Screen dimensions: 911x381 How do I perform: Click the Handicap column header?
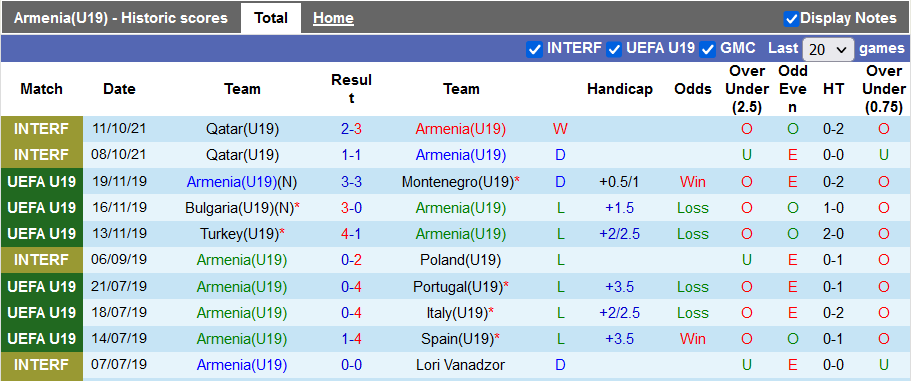[620, 89]
